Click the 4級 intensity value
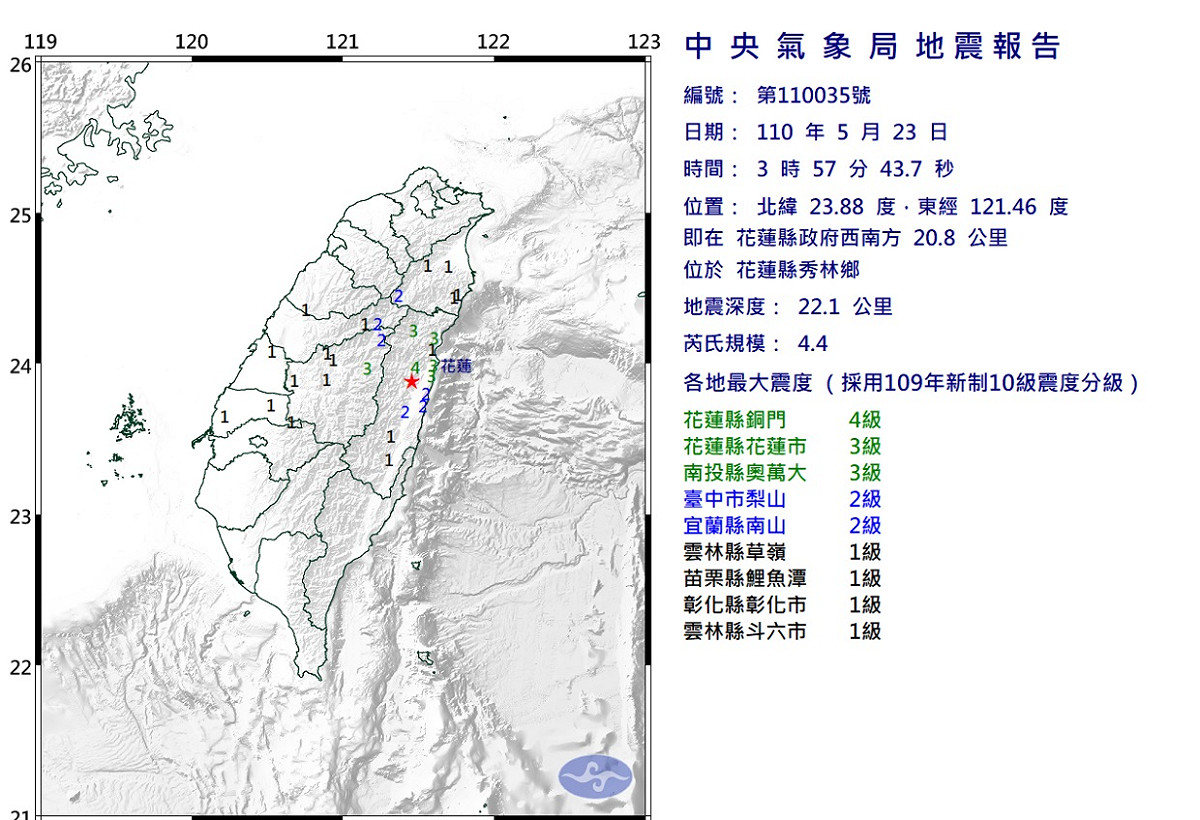 865,420
